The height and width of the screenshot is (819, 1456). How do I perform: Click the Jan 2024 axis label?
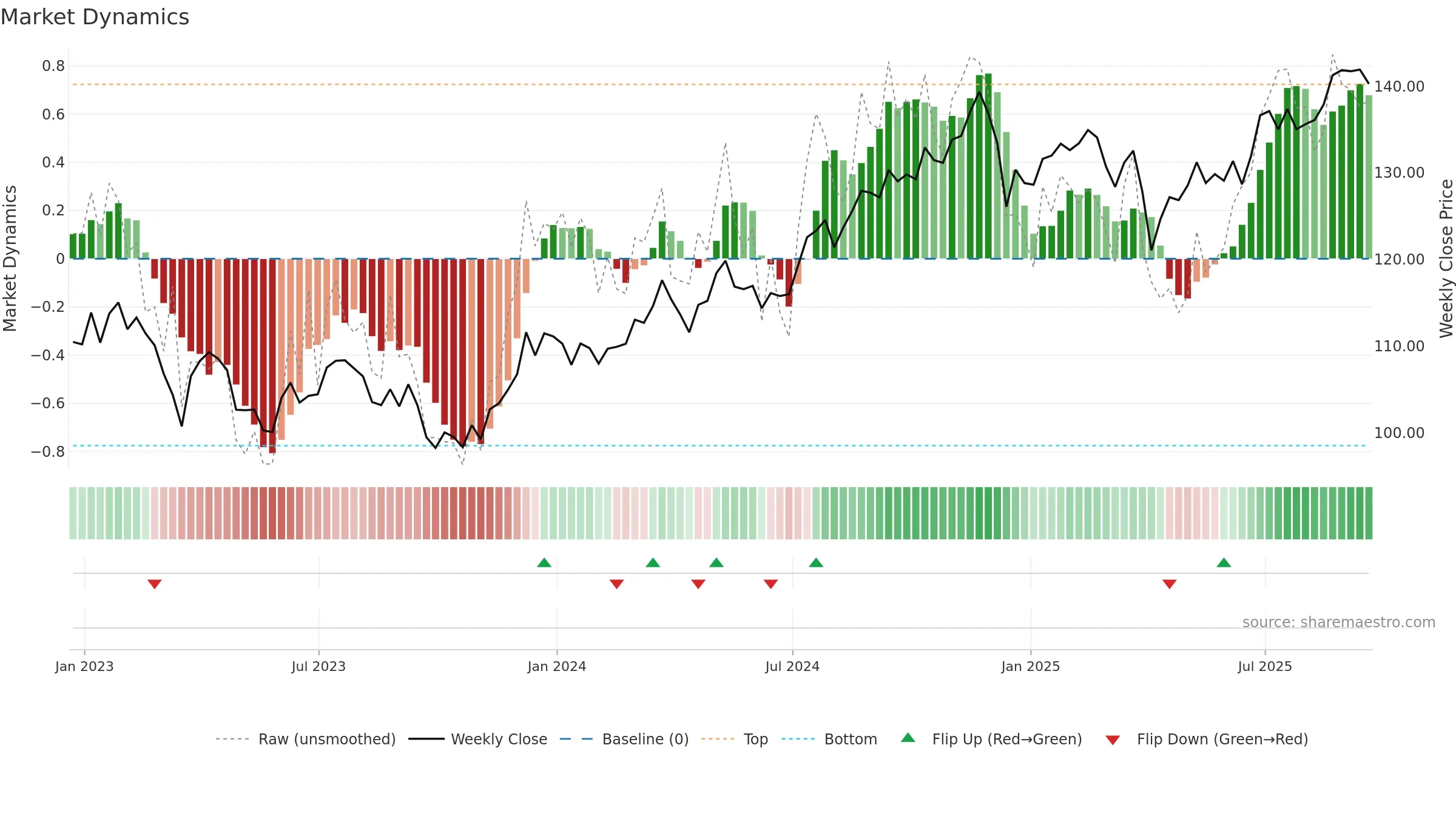tap(557, 666)
